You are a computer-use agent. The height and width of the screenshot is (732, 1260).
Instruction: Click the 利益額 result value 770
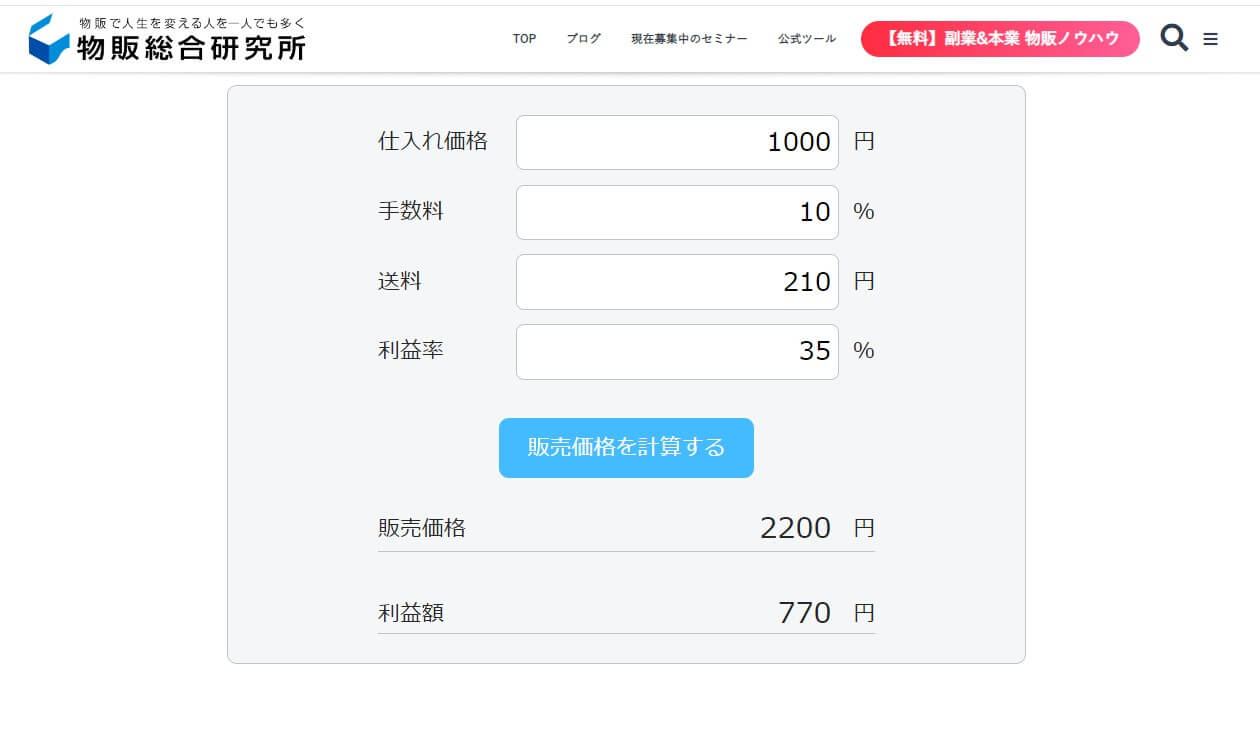pos(804,612)
